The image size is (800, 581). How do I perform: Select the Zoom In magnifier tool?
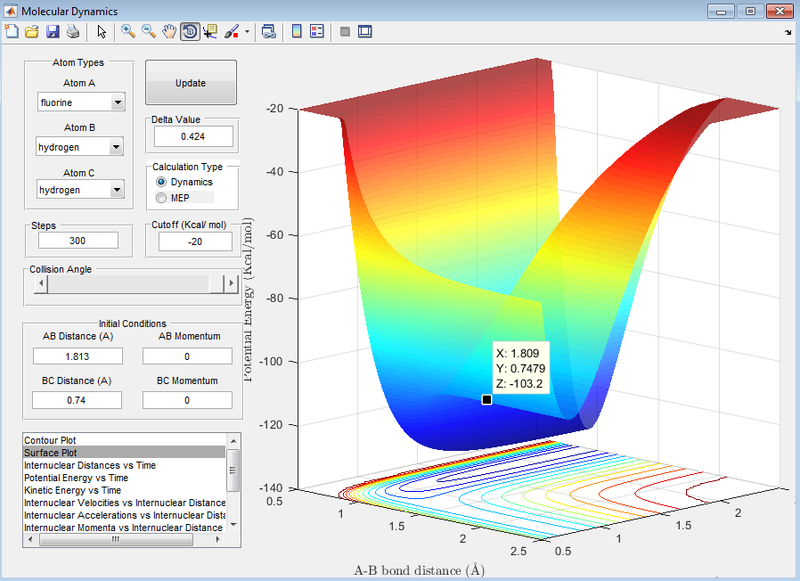click(x=128, y=32)
